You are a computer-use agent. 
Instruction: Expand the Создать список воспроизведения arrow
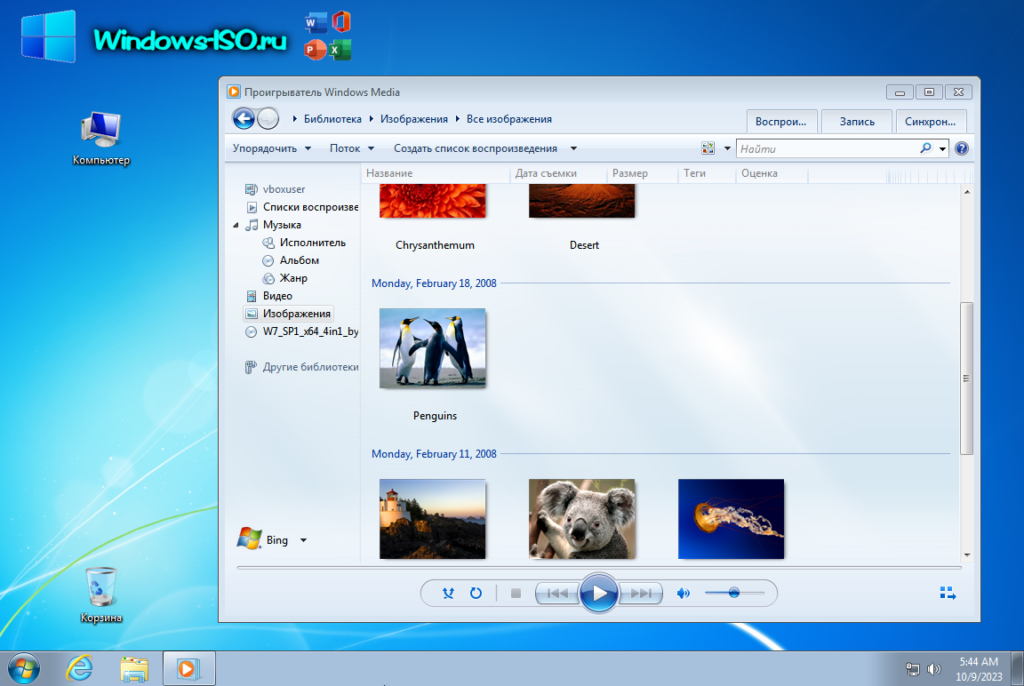573,148
